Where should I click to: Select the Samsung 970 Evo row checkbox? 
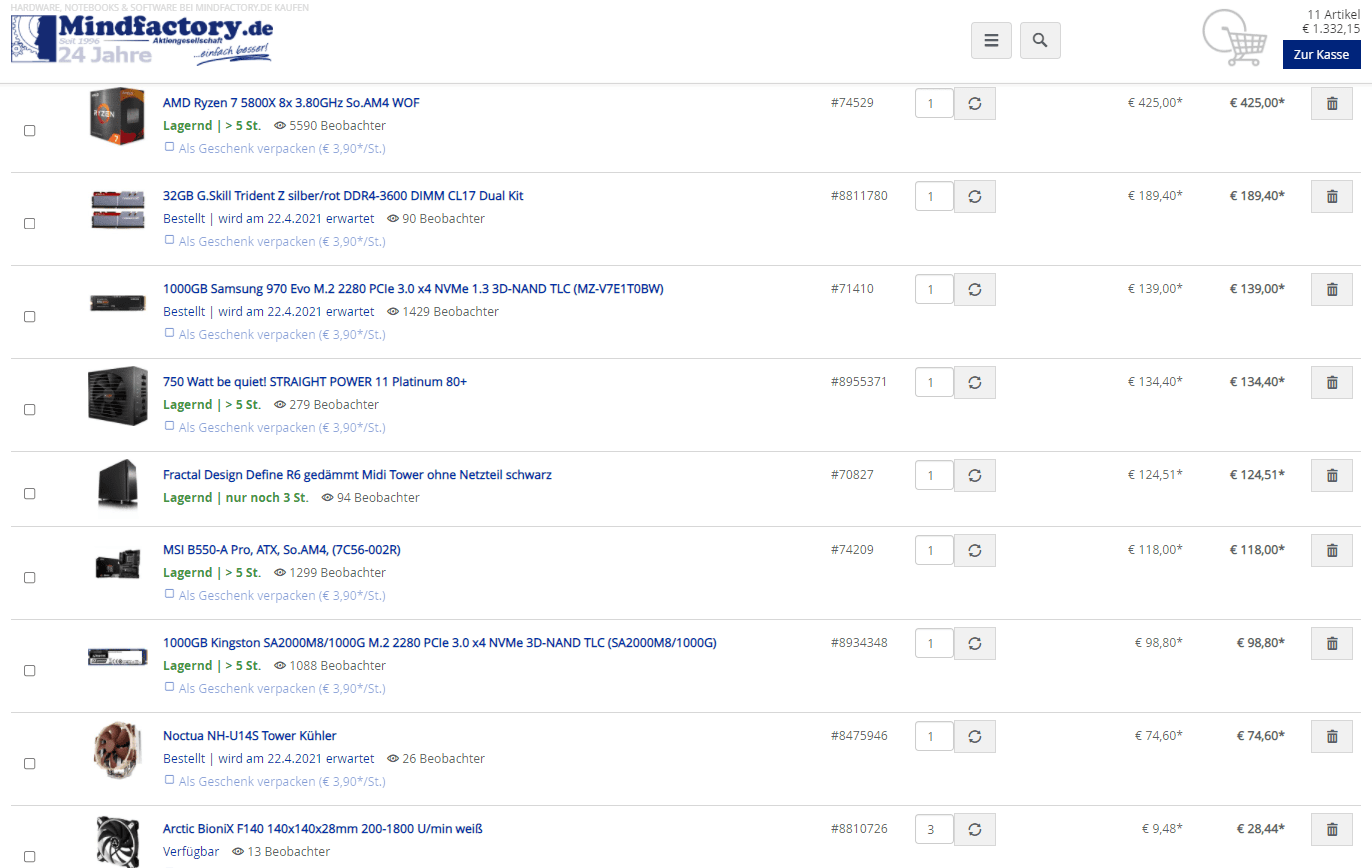(x=29, y=317)
